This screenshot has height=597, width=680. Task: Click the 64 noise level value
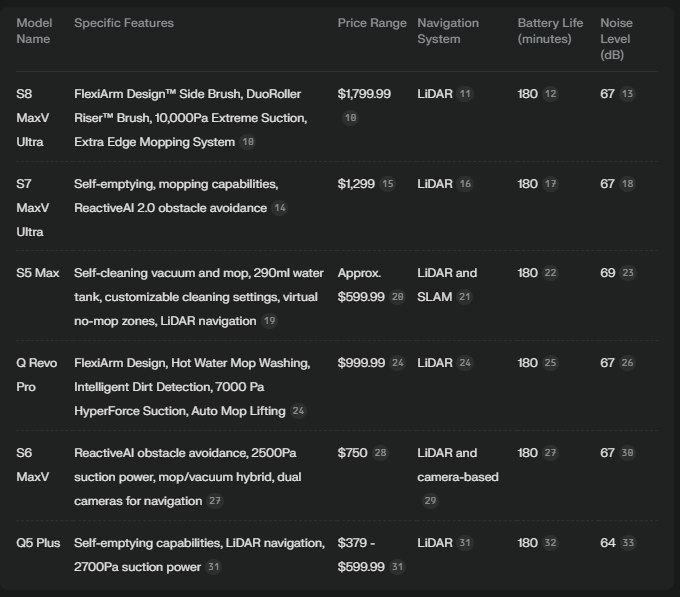point(608,543)
